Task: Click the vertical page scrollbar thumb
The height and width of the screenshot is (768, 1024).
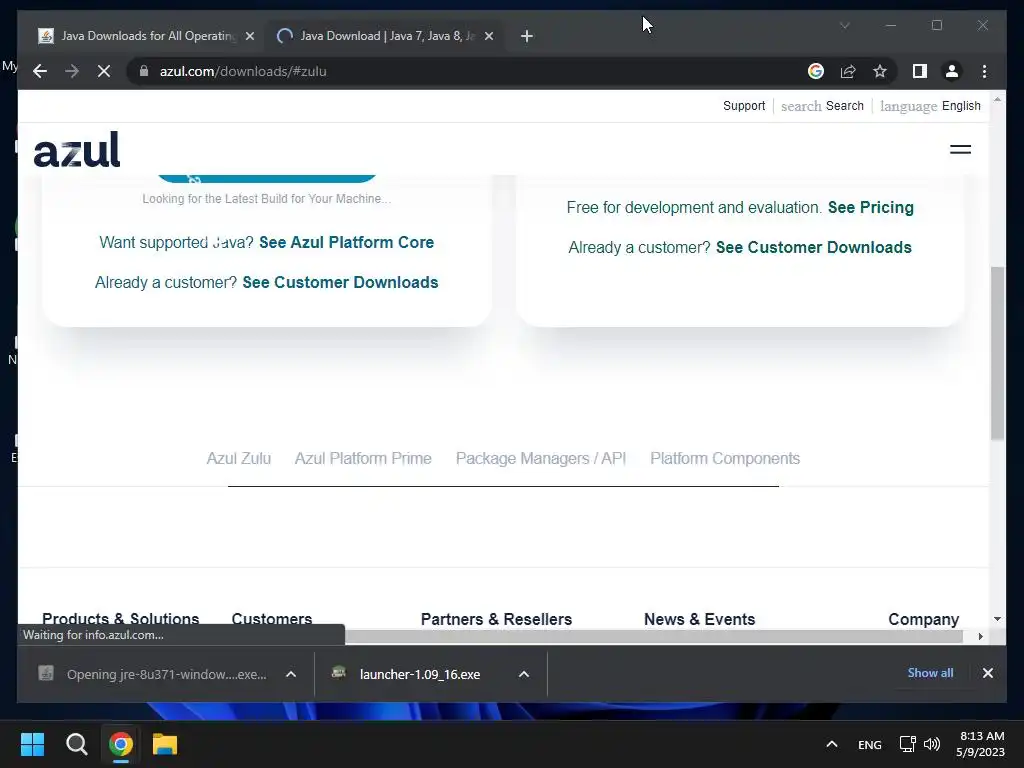Action: (997, 353)
